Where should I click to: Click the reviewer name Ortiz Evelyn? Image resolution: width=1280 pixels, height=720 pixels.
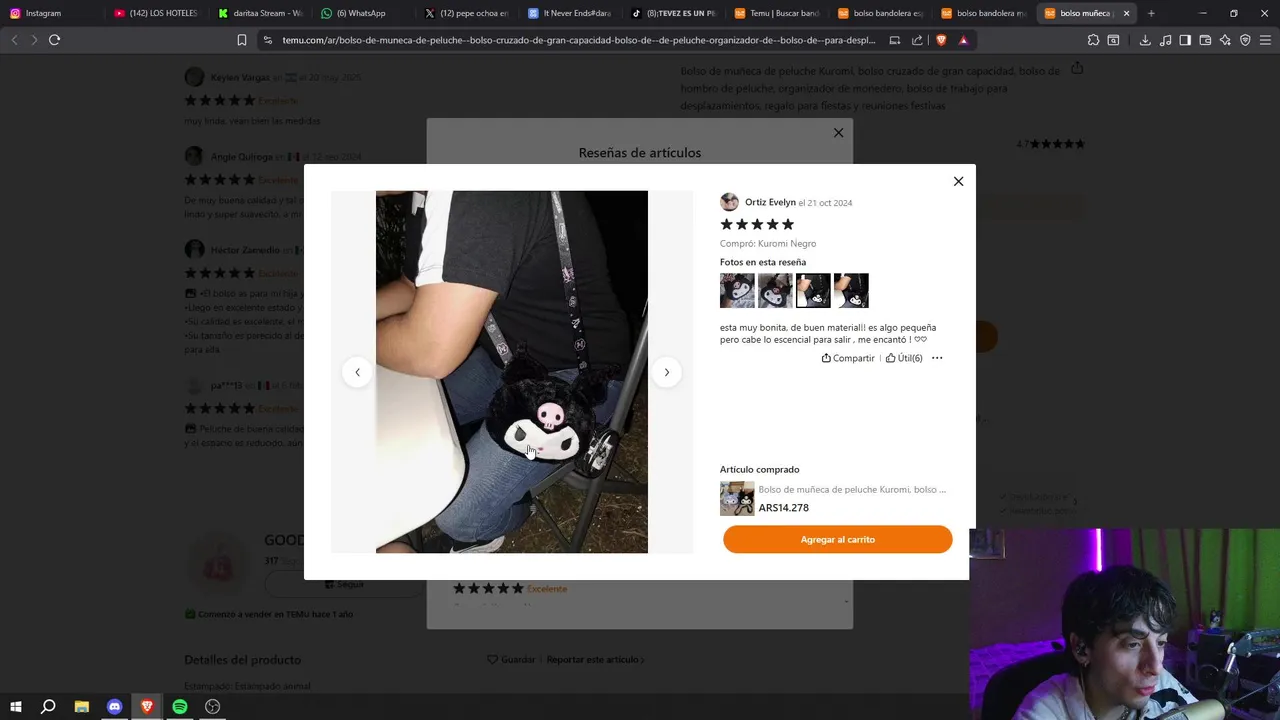[x=770, y=202]
